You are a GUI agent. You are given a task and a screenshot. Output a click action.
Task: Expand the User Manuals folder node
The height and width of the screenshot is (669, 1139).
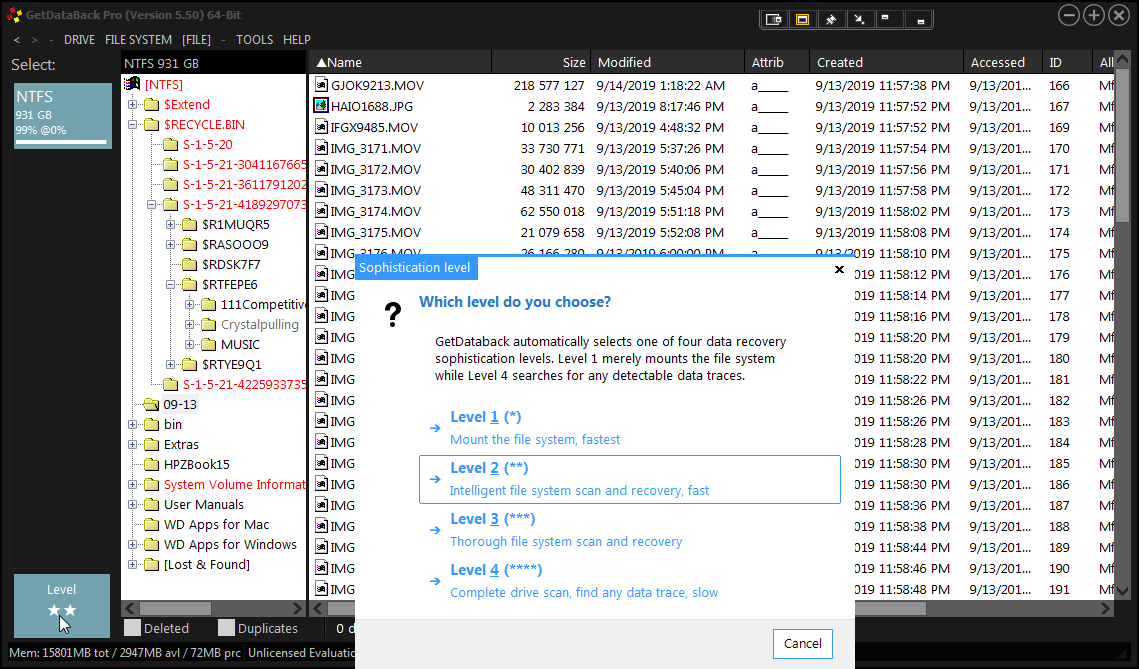(132, 505)
